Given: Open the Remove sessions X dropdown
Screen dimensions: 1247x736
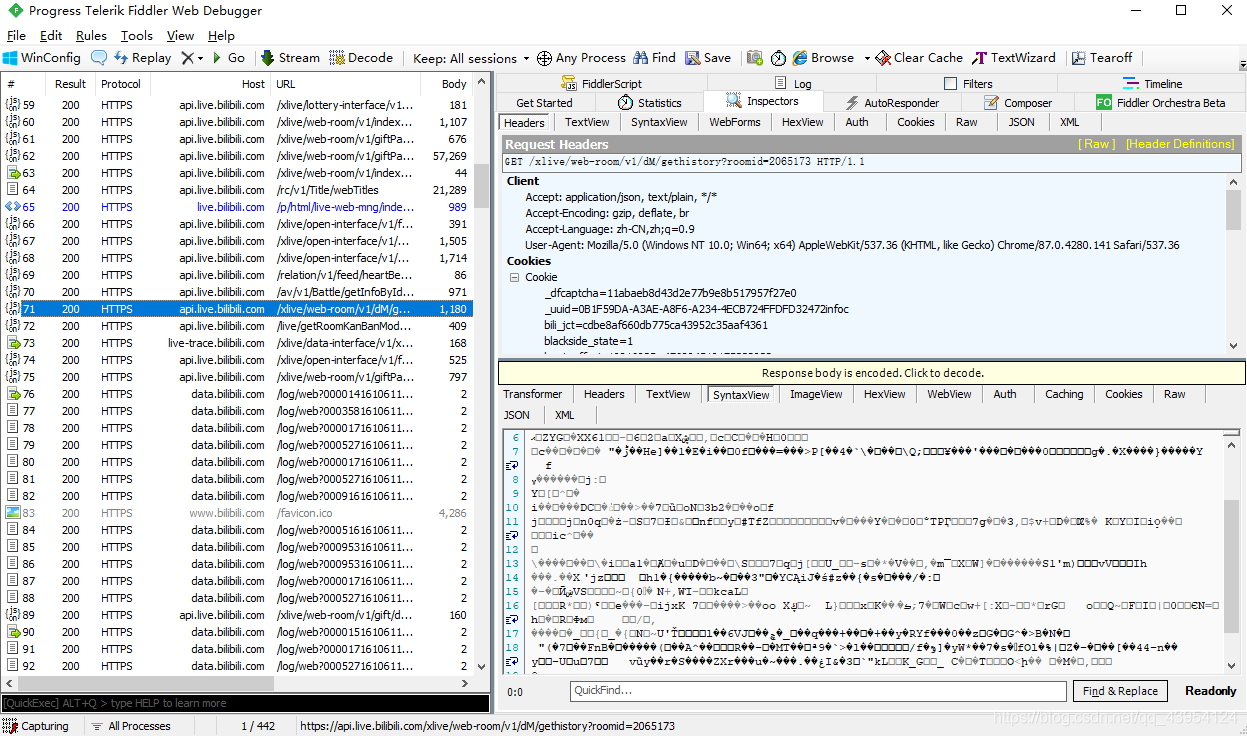Looking at the screenshot, I should [192, 58].
